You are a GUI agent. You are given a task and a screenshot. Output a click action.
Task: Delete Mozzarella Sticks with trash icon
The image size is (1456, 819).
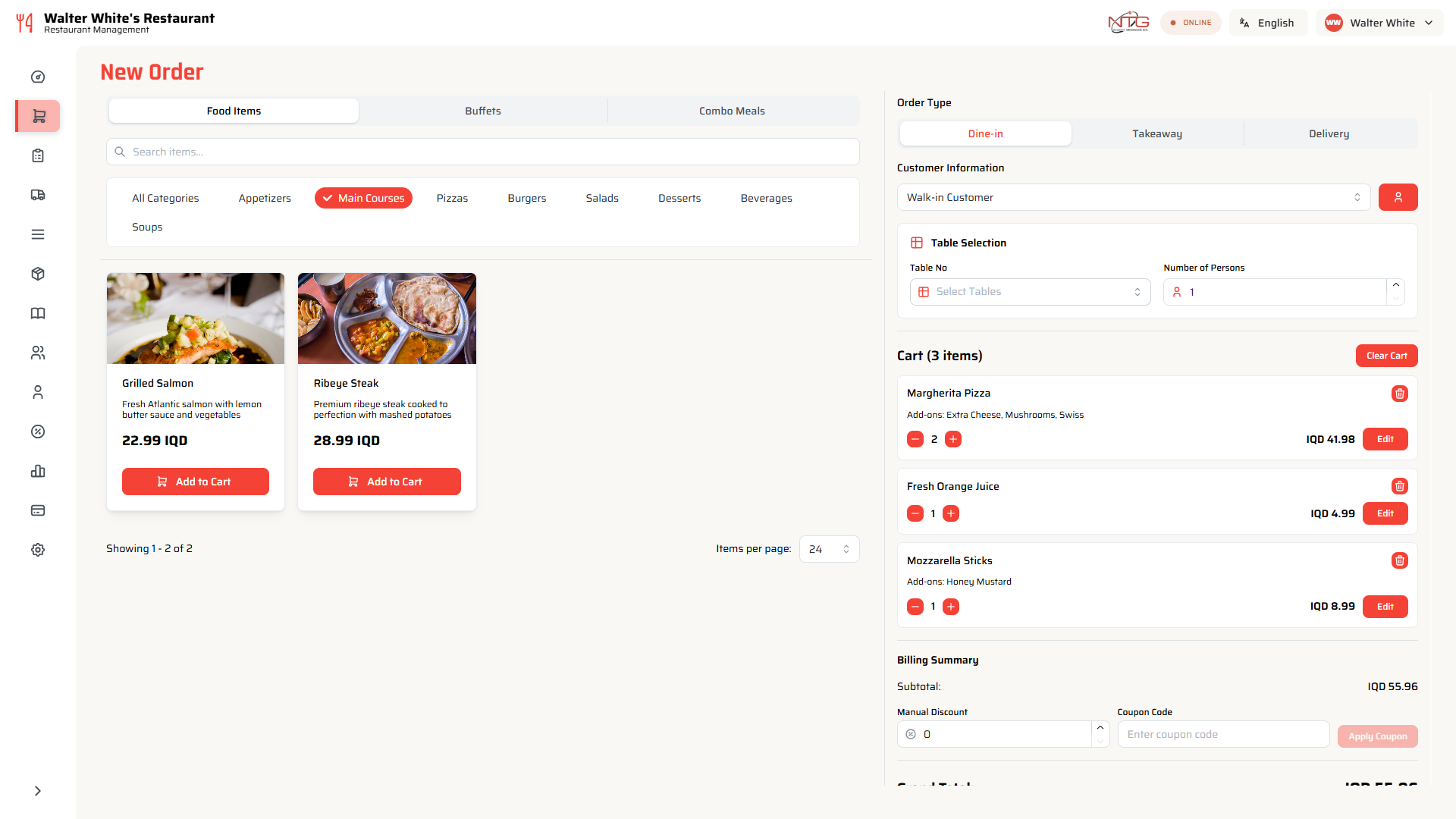pos(1400,560)
